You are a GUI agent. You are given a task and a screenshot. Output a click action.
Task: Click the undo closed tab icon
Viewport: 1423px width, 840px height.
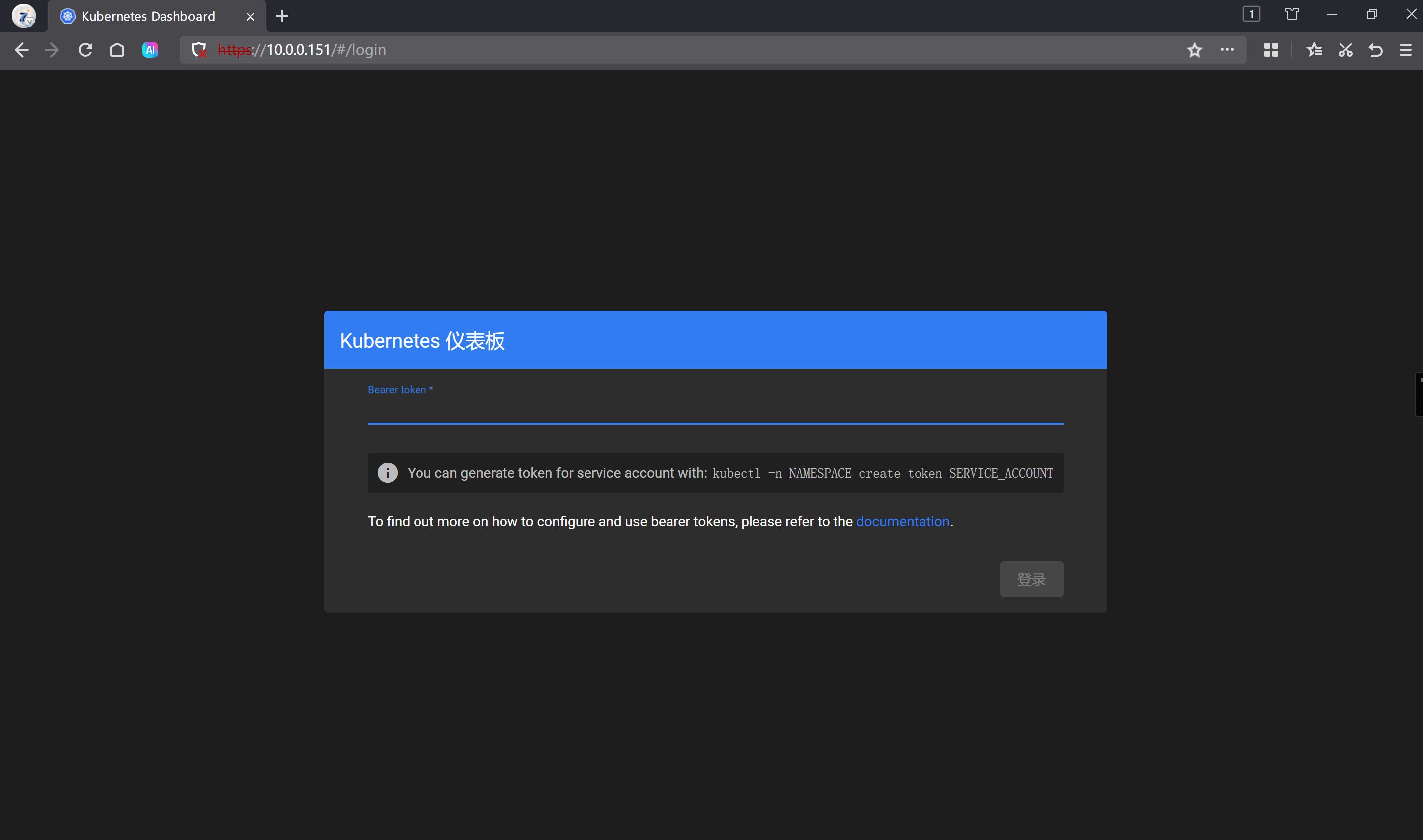pyautogui.click(x=1375, y=50)
